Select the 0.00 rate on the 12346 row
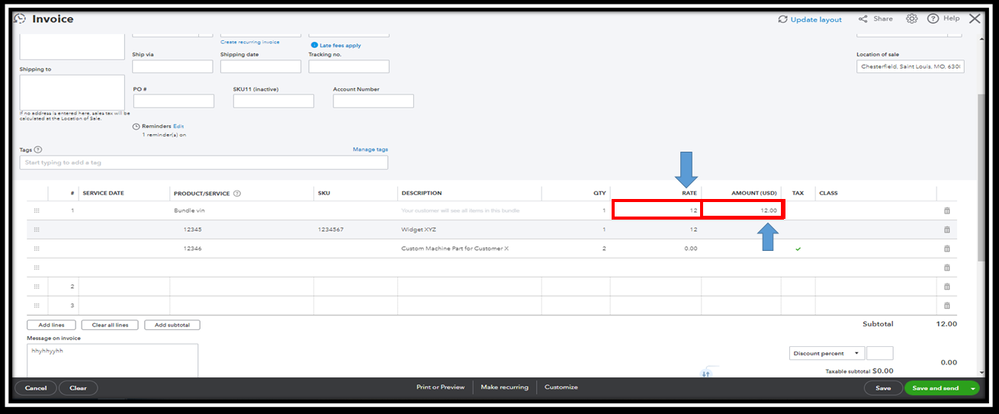 [689, 248]
